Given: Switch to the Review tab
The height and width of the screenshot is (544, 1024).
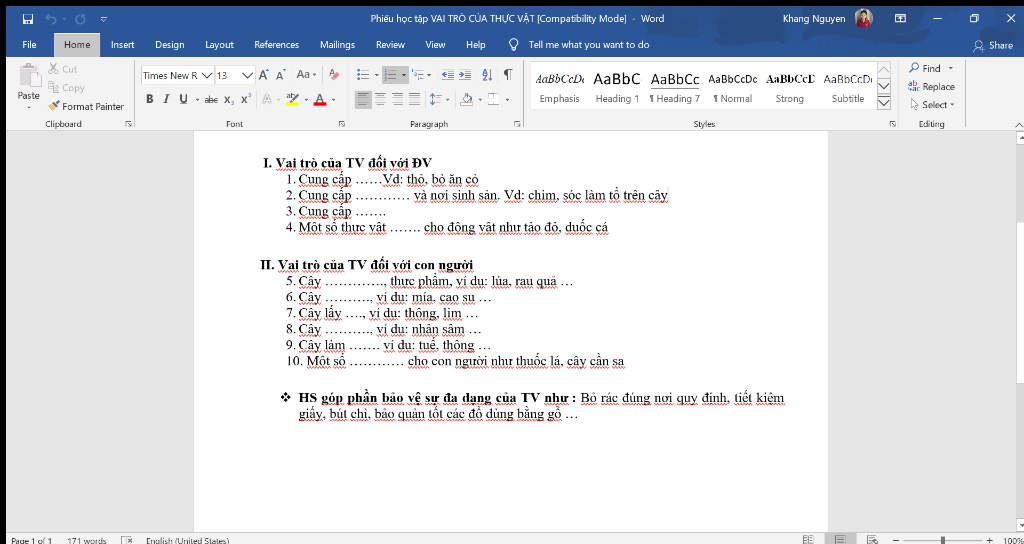Looking at the screenshot, I should [391, 45].
